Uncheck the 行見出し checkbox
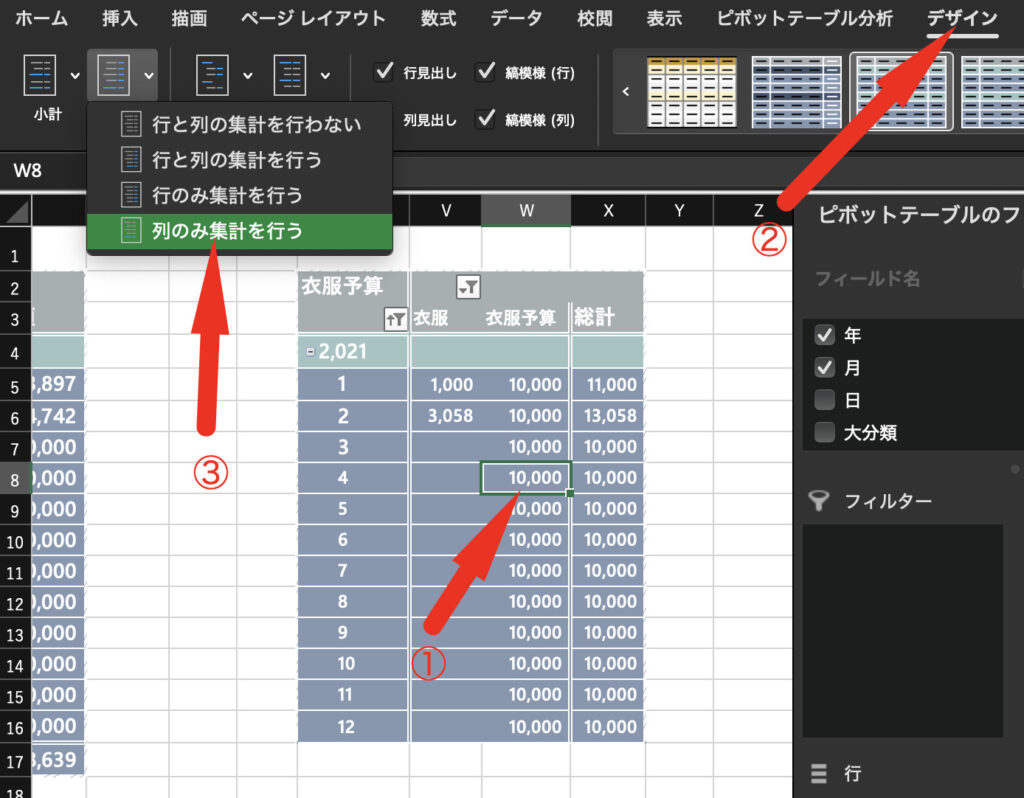The image size is (1024, 798). click(383, 72)
